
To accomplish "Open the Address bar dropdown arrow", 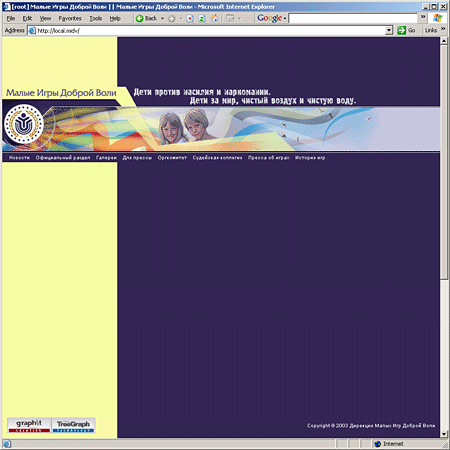I will click(389, 31).
